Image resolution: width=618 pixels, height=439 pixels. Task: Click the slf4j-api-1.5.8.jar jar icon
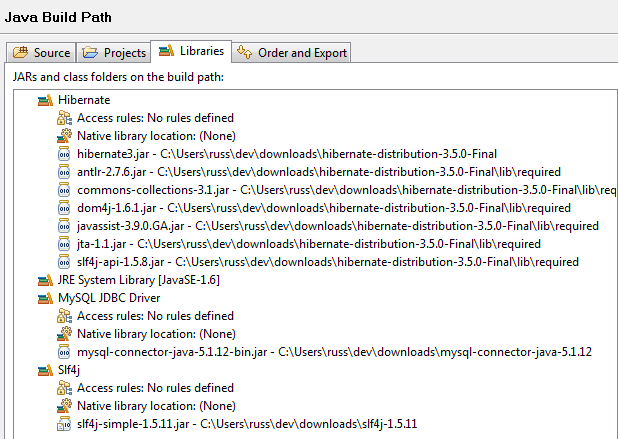pyautogui.click(x=64, y=262)
